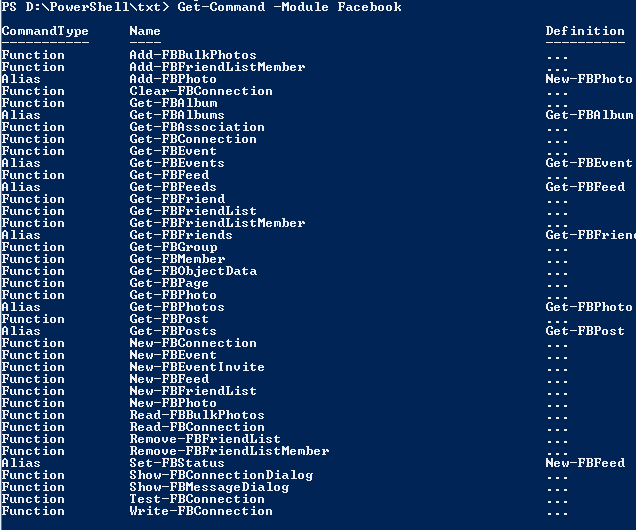Click New-FBFeed definition in Set-FBStatus row
The image size is (636, 530).
click(x=585, y=463)
